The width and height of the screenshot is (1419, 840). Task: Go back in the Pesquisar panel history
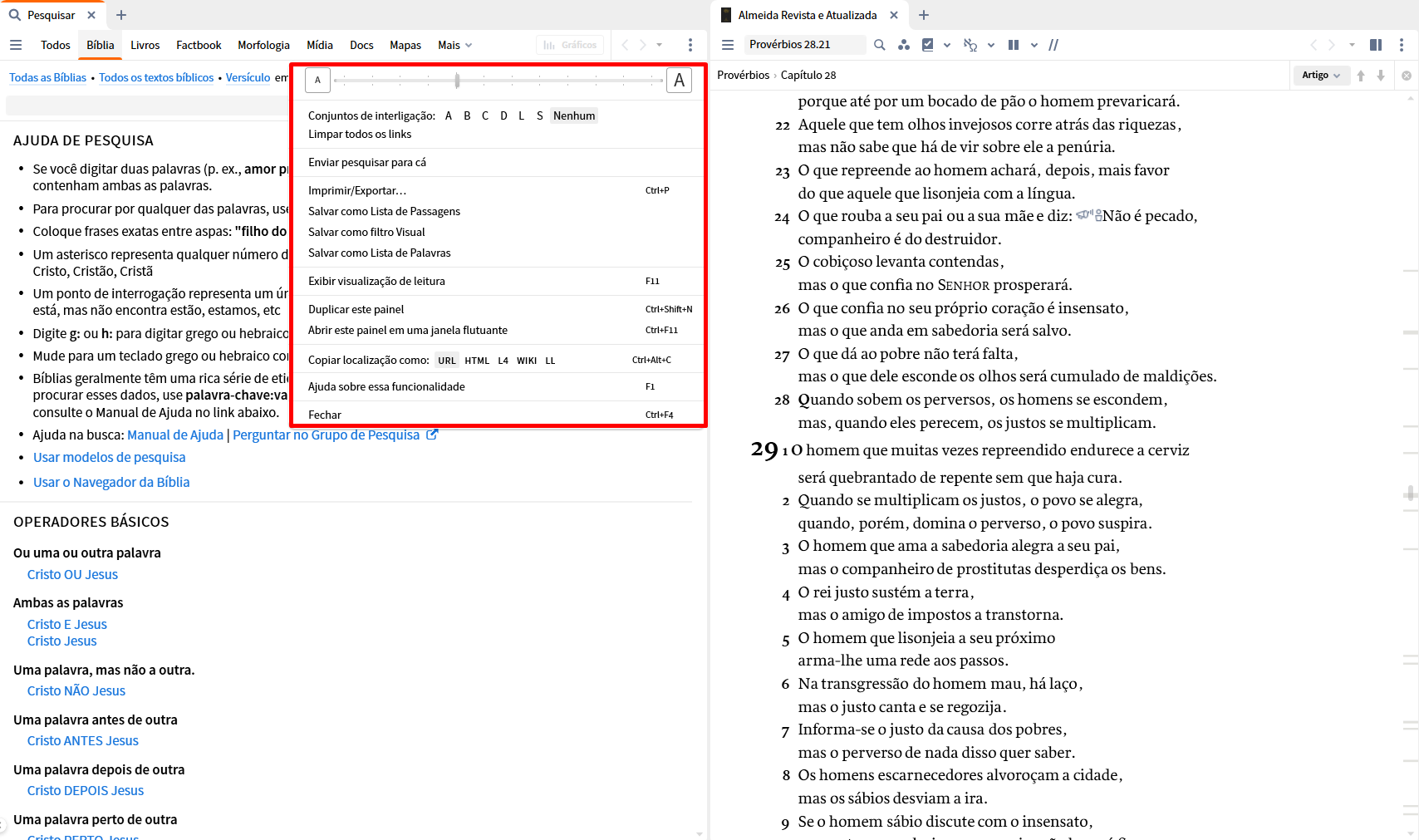click(x=625, y=45)
